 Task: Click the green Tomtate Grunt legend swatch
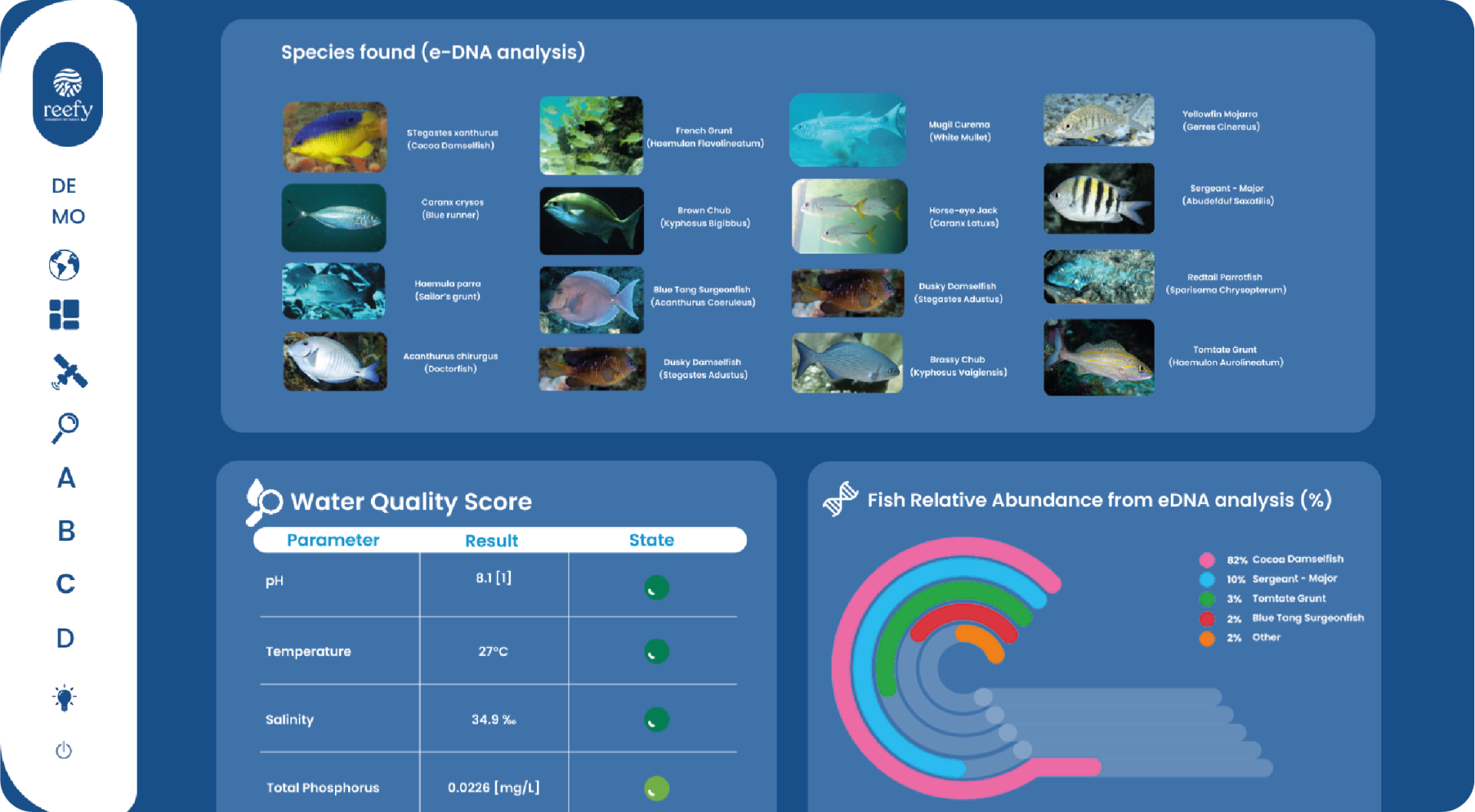[1207, 599]
